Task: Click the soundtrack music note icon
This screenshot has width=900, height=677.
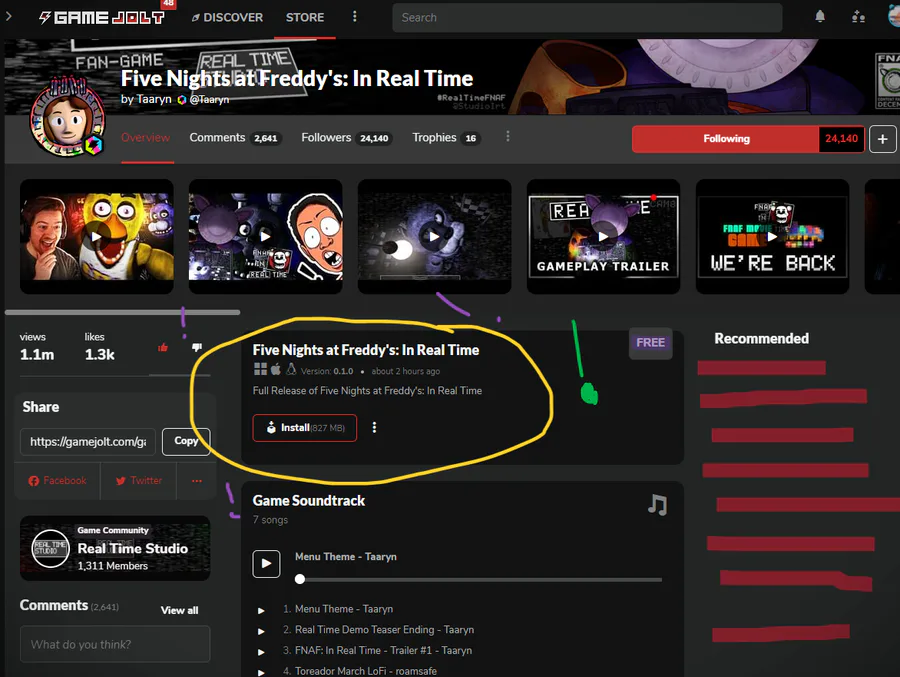Action: tap(657, 505)
